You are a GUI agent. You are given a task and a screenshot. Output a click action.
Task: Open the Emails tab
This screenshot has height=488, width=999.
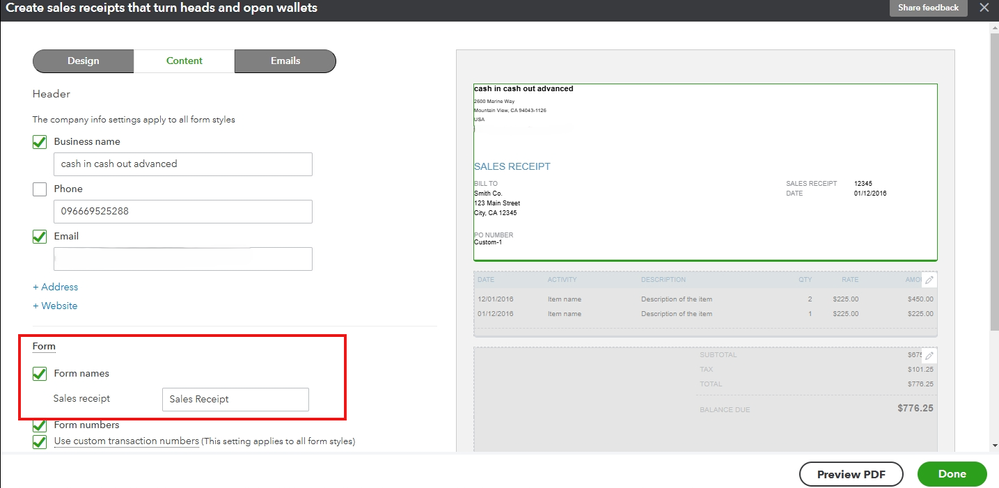(x=285, y=61)
